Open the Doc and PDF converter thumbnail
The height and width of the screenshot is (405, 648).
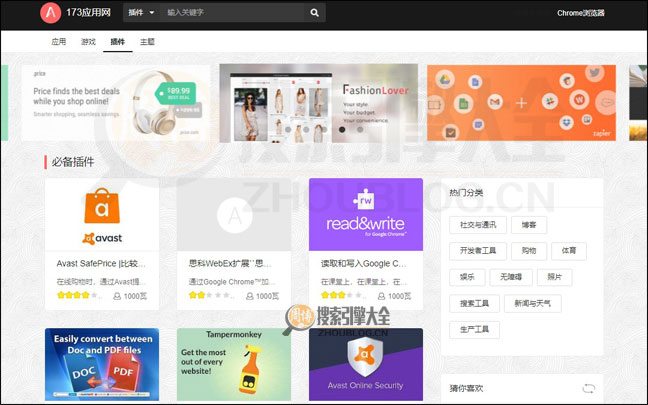click(102, 364)
